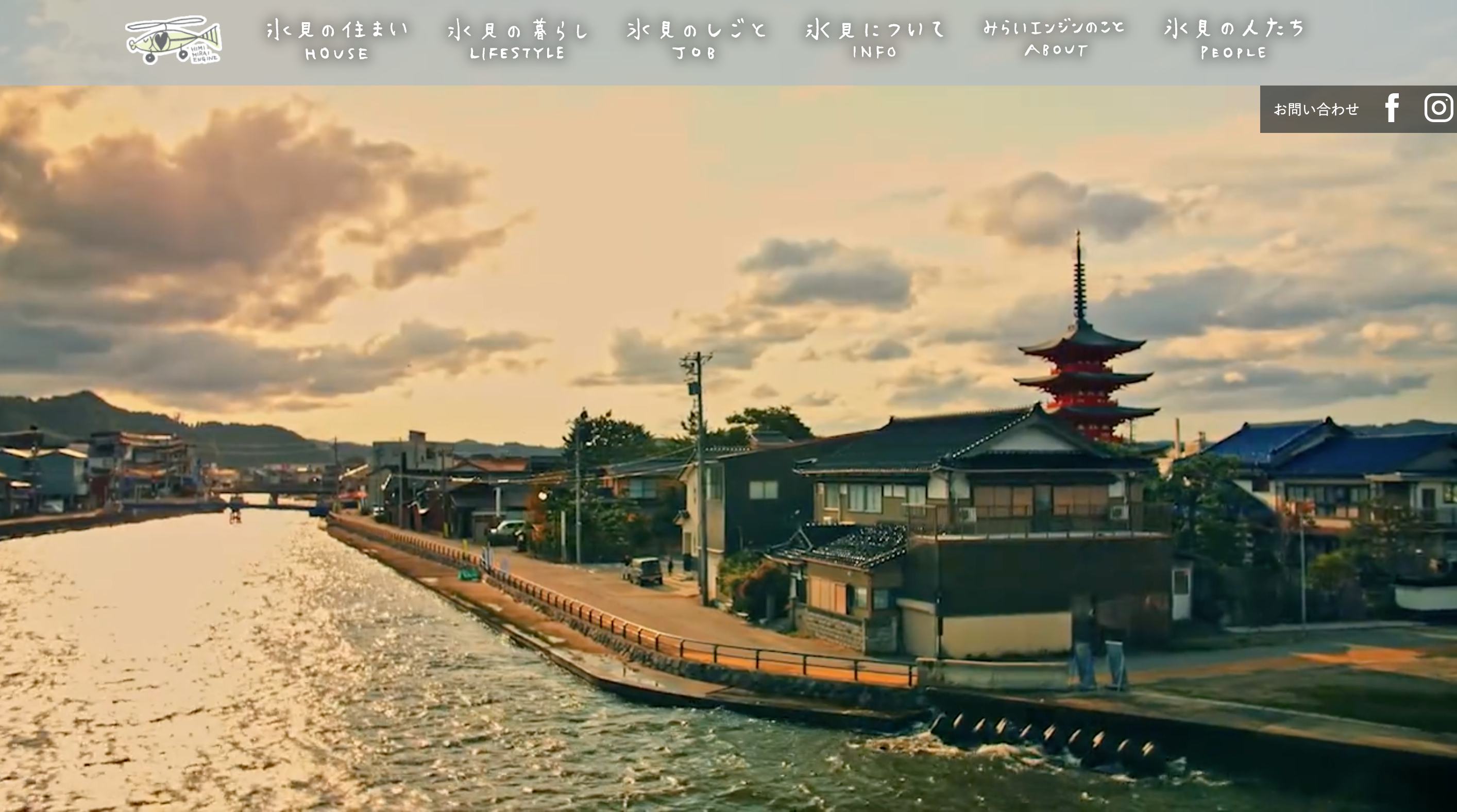This screenshot has height=812, width=1457.
Task: Open みらいエンジンのこと menu item
Action: pyautogui.click(x=1054, y=27)
